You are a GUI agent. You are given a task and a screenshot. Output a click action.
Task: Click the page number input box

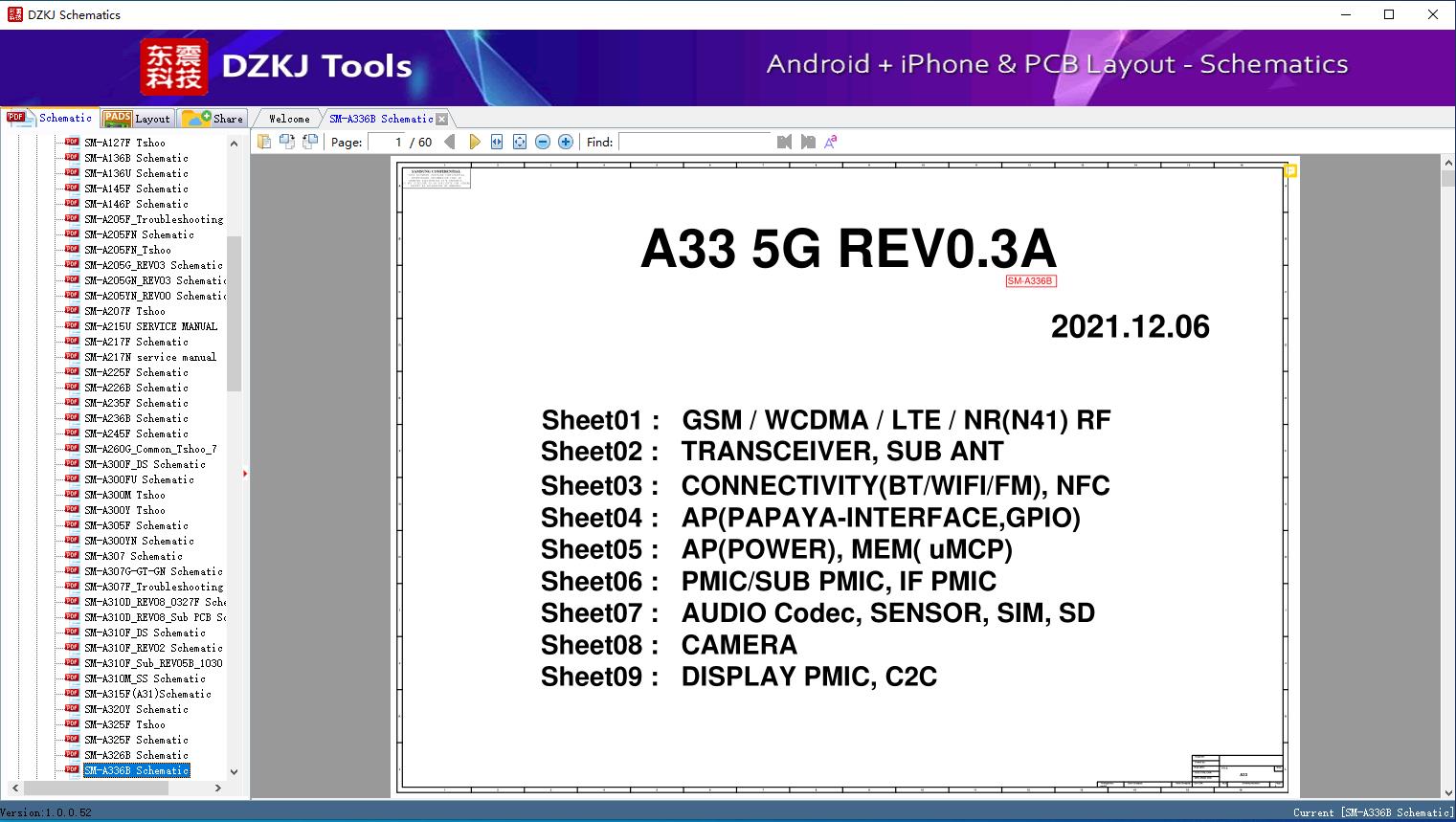point(387,142)
